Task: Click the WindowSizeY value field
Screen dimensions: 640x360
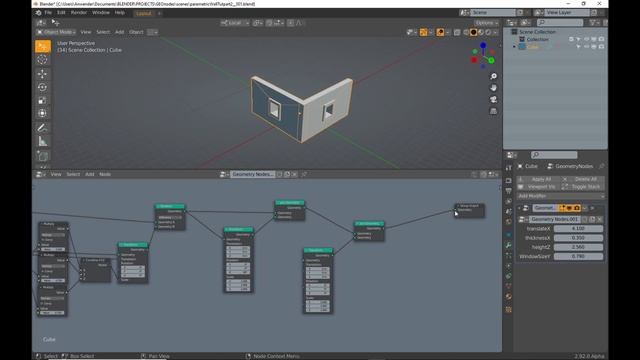Action: point(578,257)
